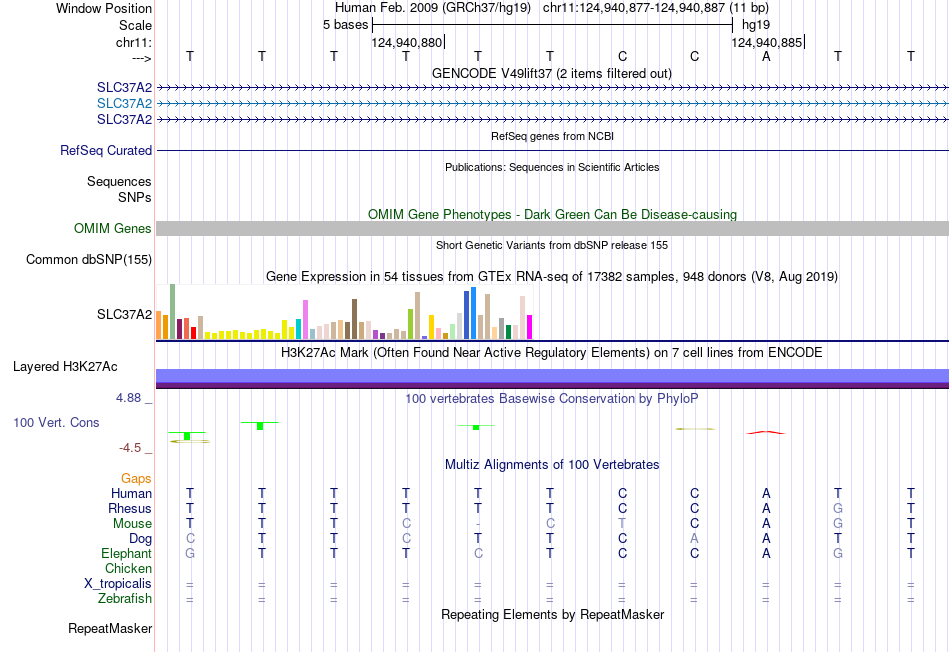Click the hg19 scale bar label
The height and width of the screenshot is (652, 950).
(x=756, y=25)
